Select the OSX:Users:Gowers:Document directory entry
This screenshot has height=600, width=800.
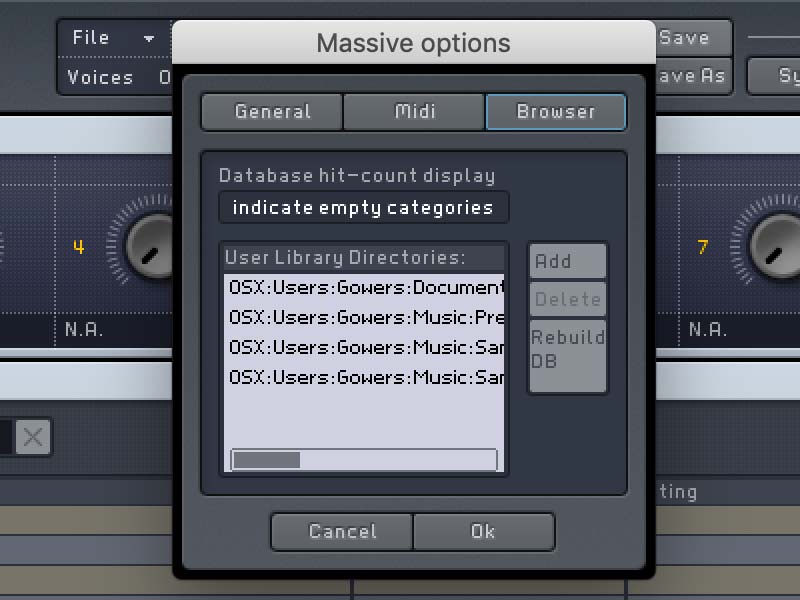[364, 288]
